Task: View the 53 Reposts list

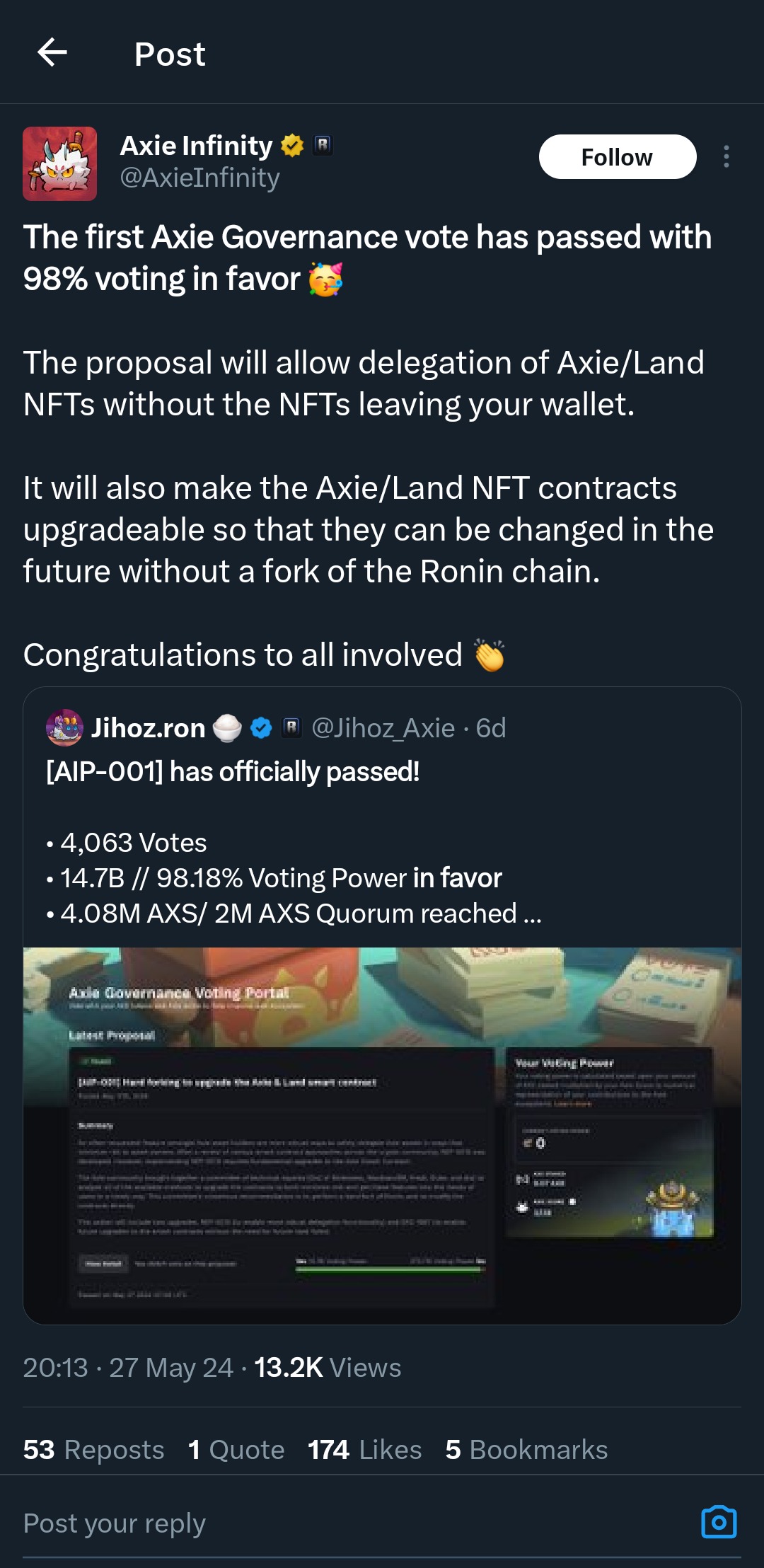Action: 93,1450
